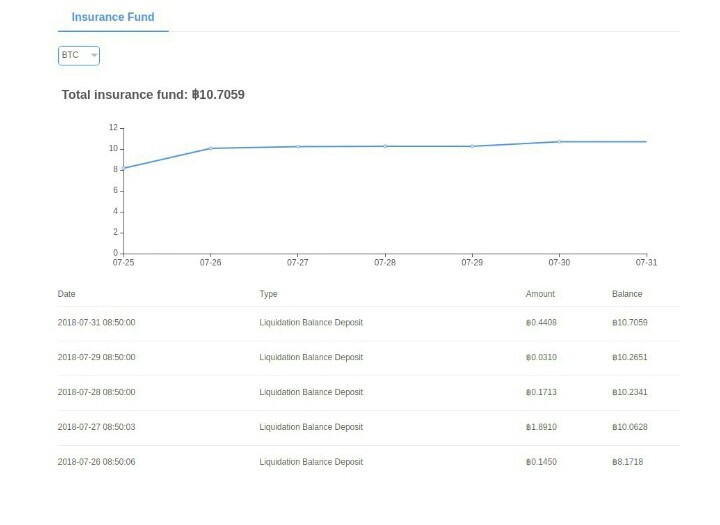Viewport: 720px width, 525px height.
Task: Click the Total insurance fund heading
Action: pos(153,95)
